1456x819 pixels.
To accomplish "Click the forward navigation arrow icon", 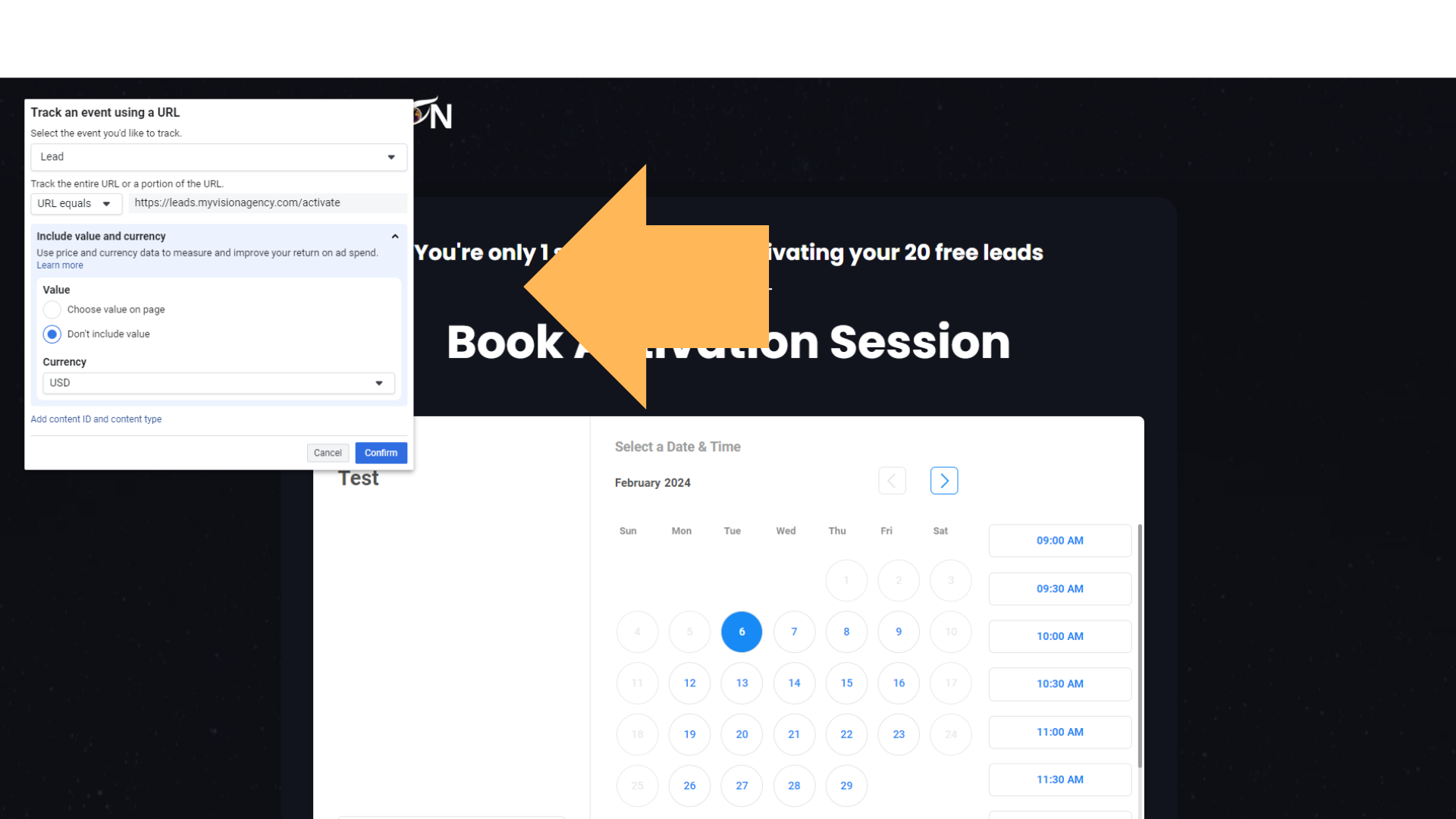I will [x=944, y=480].
